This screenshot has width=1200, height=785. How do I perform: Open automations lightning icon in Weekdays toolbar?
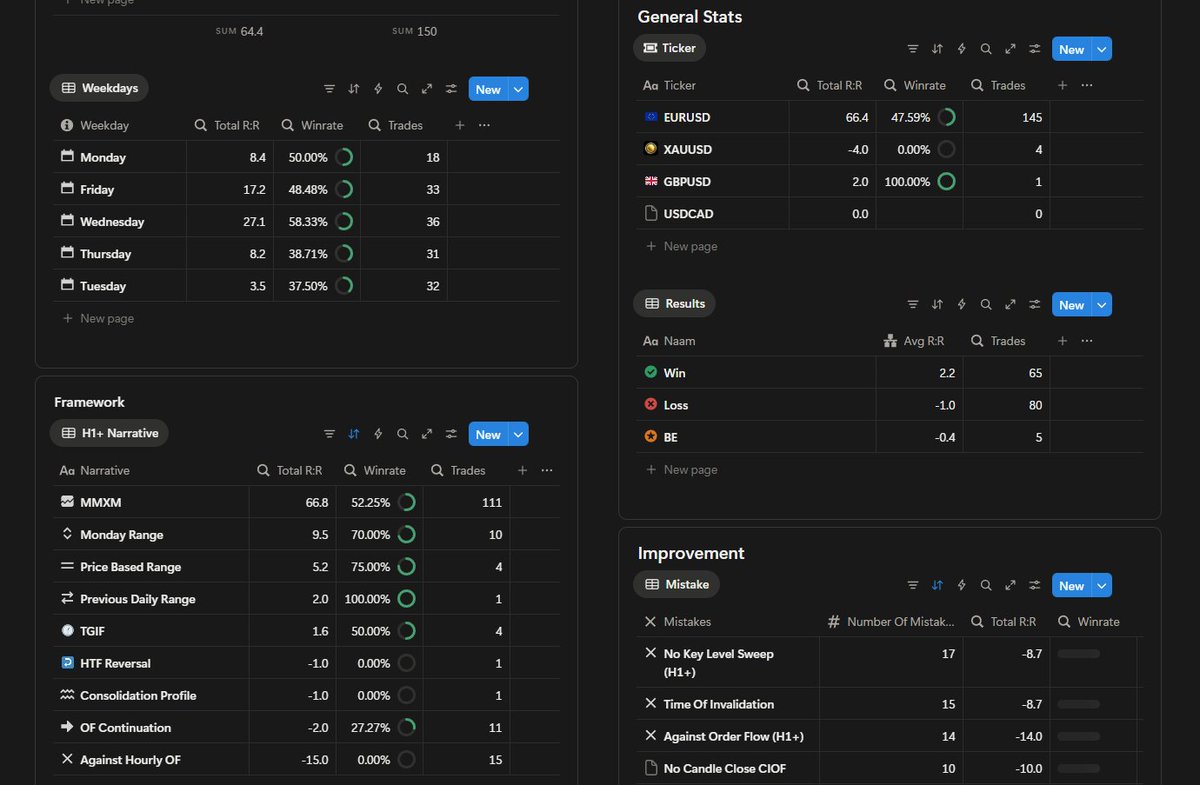378,89
